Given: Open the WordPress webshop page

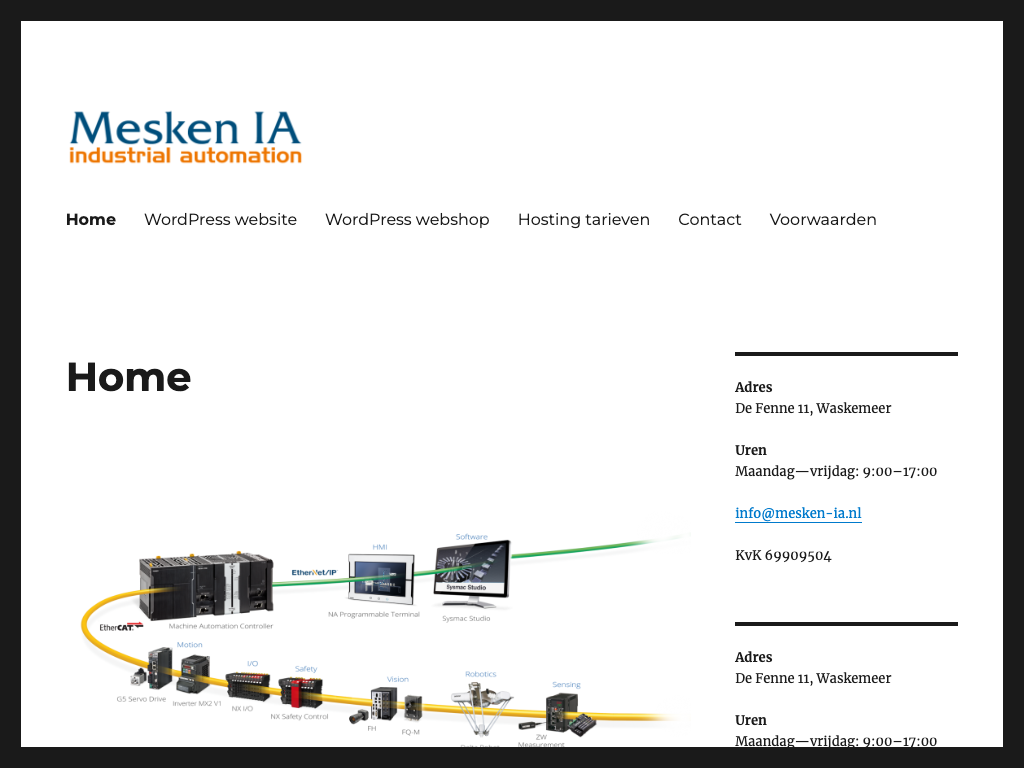Looking at the screenshot, I should pyautogui.click(x=407, y=219).
